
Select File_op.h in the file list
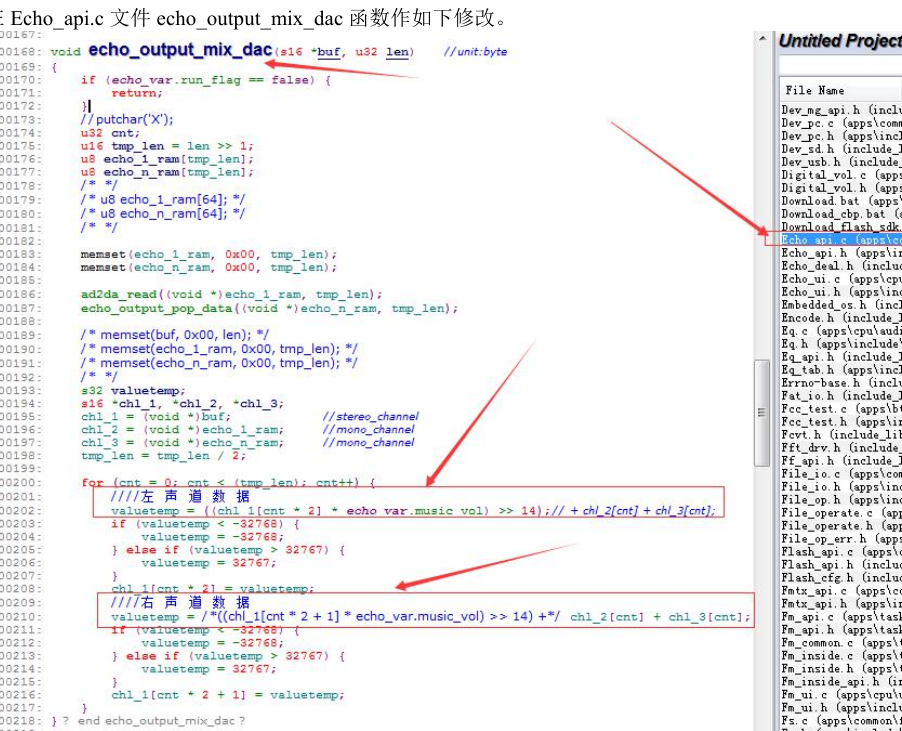click(x=841, y=500)
